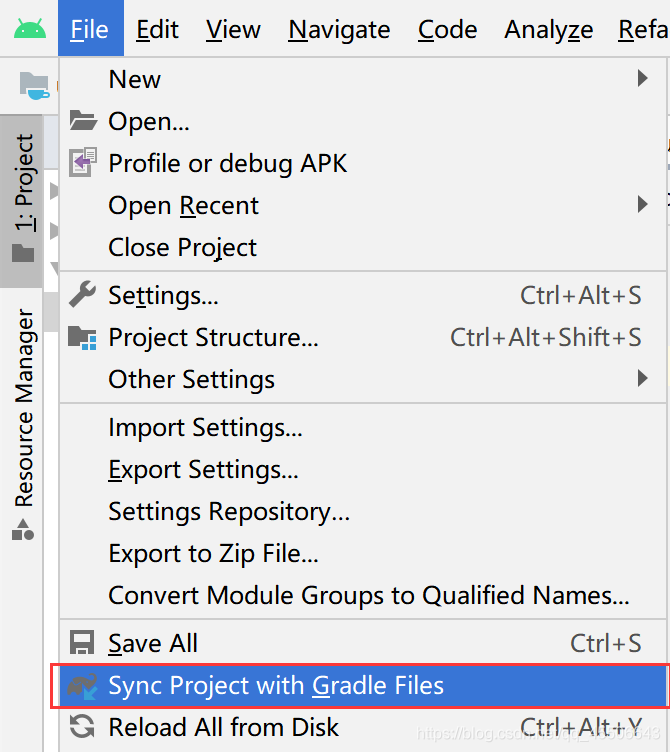Click the Save All floppy disk icon
The width and height of the screenshot is (670, 752).
(82, 642)
